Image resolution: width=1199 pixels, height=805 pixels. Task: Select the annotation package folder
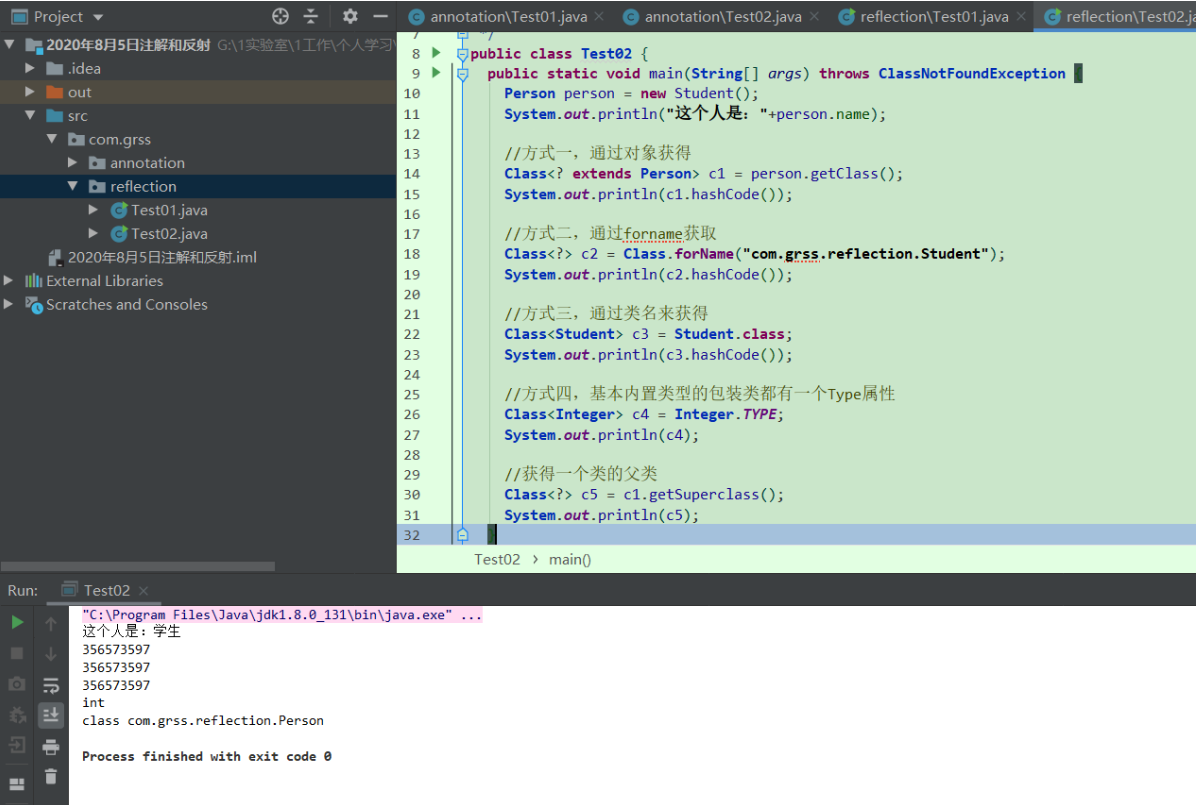(148, 163)
